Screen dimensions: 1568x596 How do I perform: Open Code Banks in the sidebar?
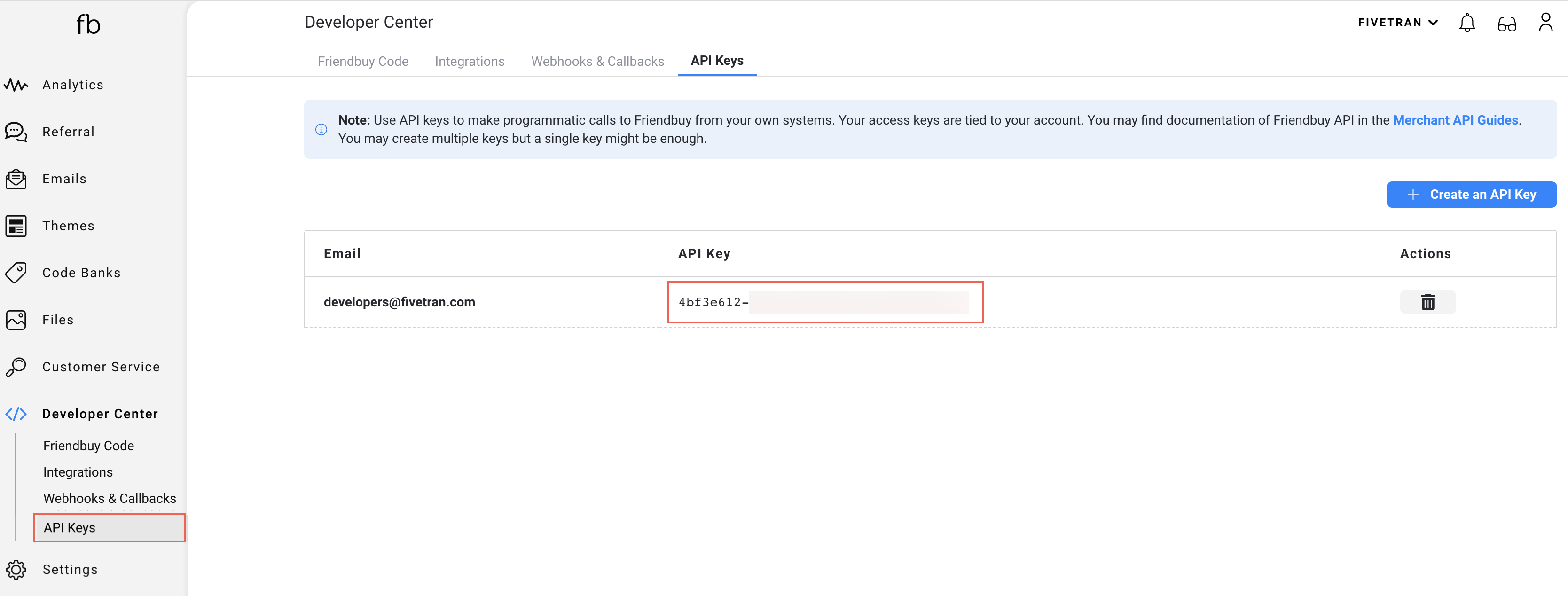pyautogui.click(x=82, y=273)
